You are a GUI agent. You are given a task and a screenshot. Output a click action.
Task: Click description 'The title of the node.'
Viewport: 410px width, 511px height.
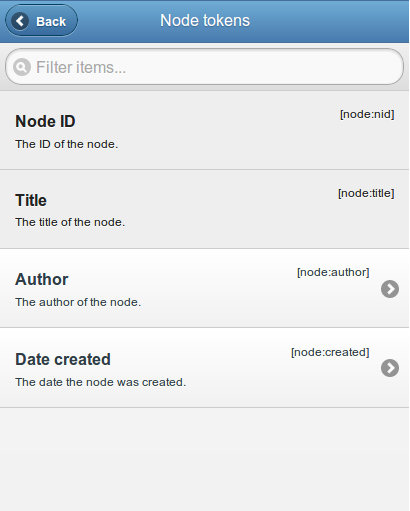tap(70, 222)
